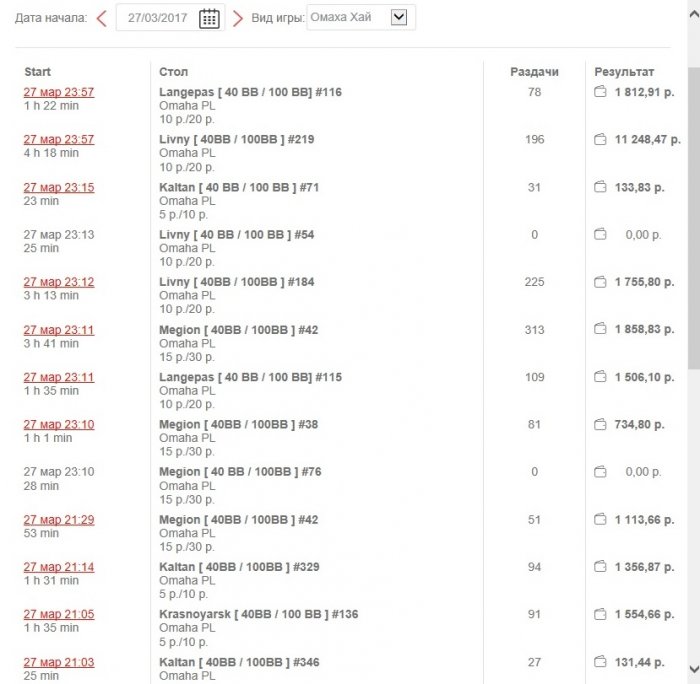This screenshot has width=700, height=684.
Task: Open the calendar date picker icon
Action: click(209, 18)
